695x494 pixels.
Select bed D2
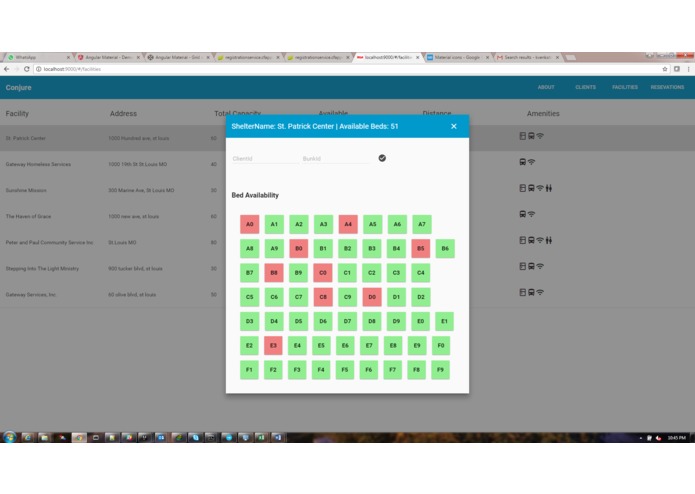421,297
